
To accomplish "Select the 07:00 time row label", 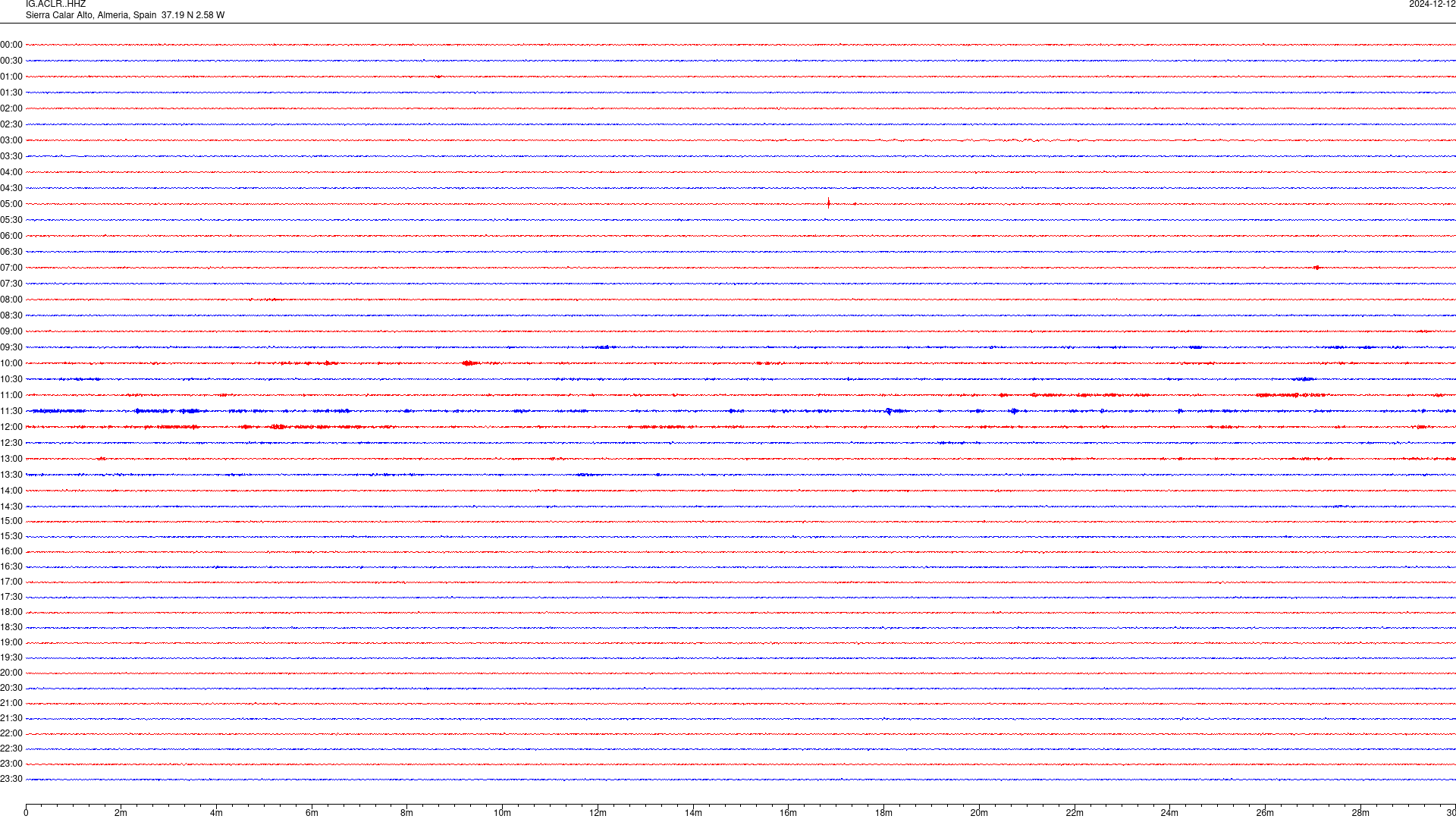I will (x=11, y=268).
